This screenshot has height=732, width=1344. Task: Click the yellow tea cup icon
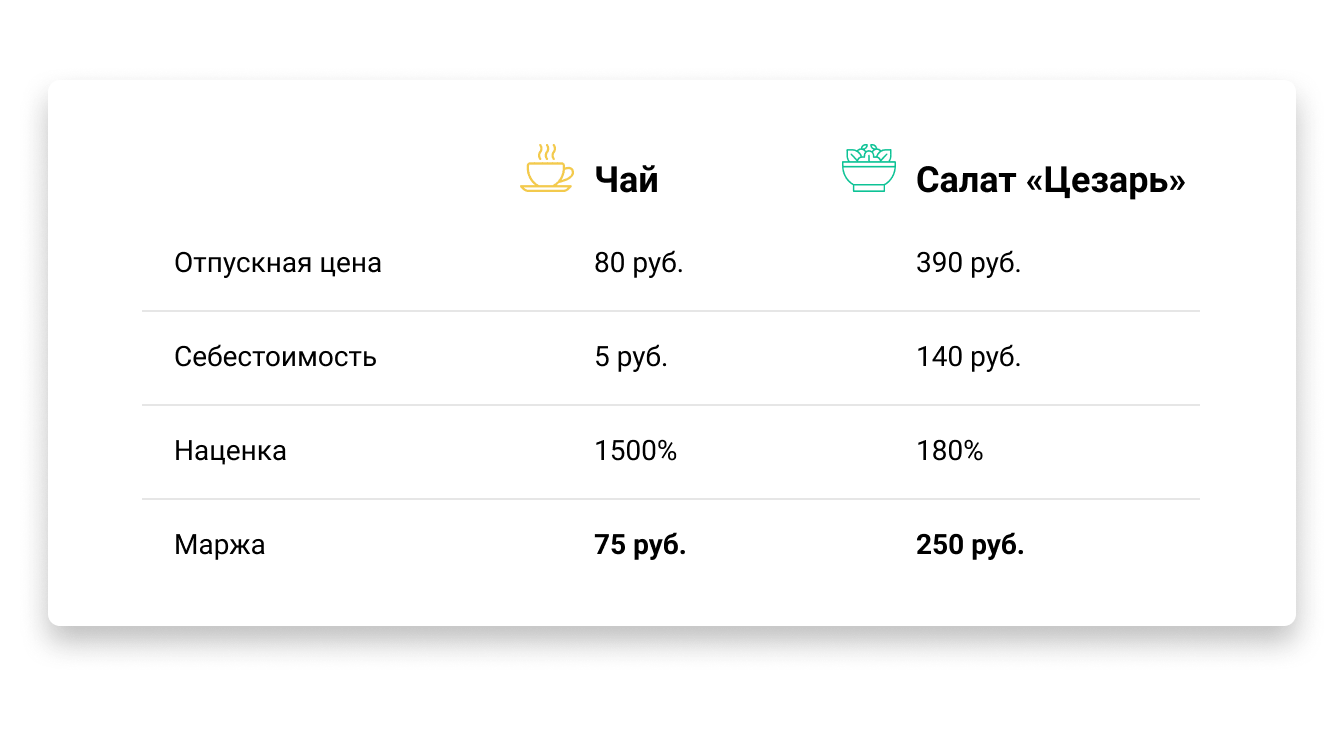pyautogui.click(x=547, y=167)
